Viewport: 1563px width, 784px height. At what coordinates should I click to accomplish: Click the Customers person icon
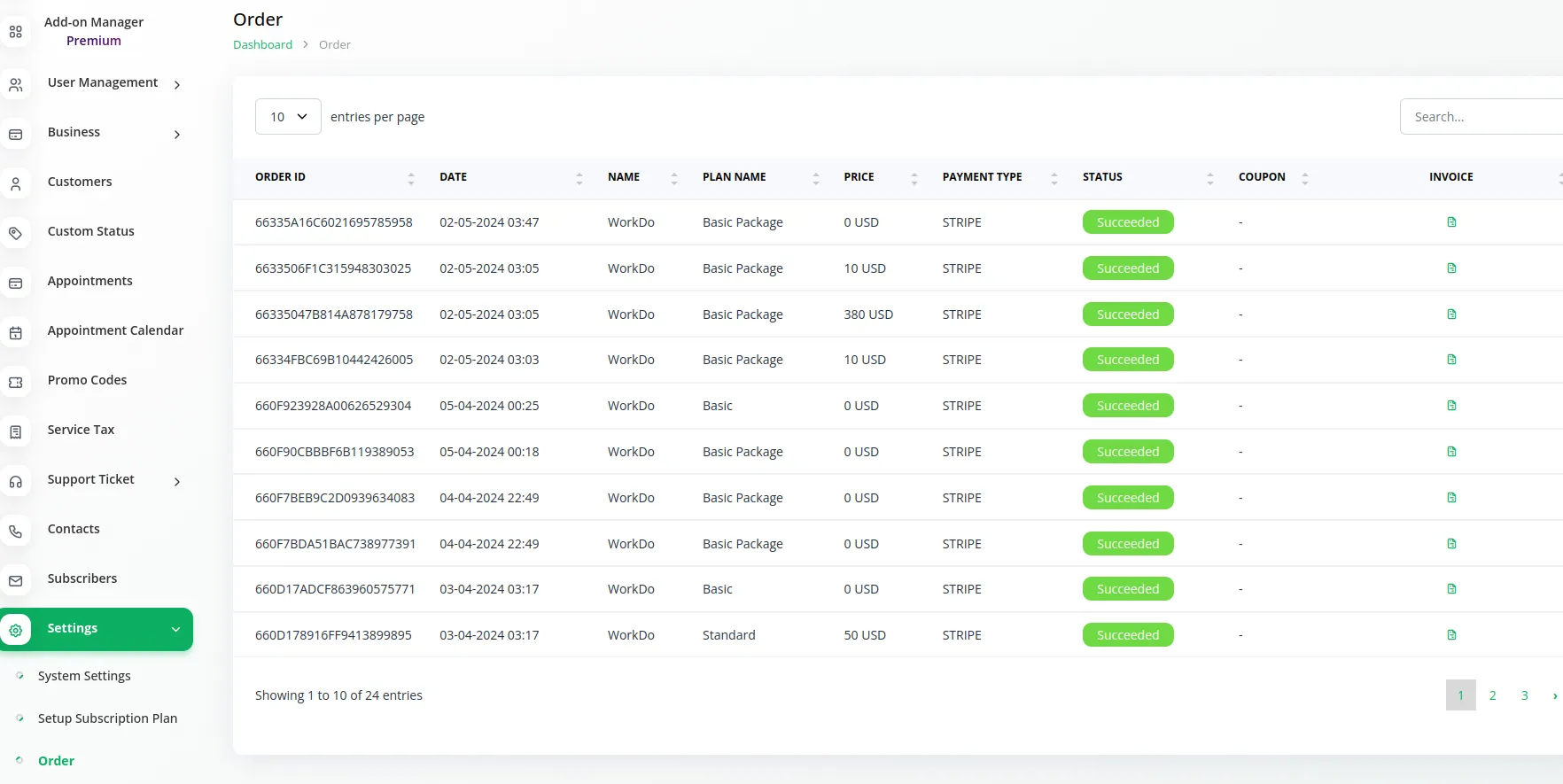15,184
